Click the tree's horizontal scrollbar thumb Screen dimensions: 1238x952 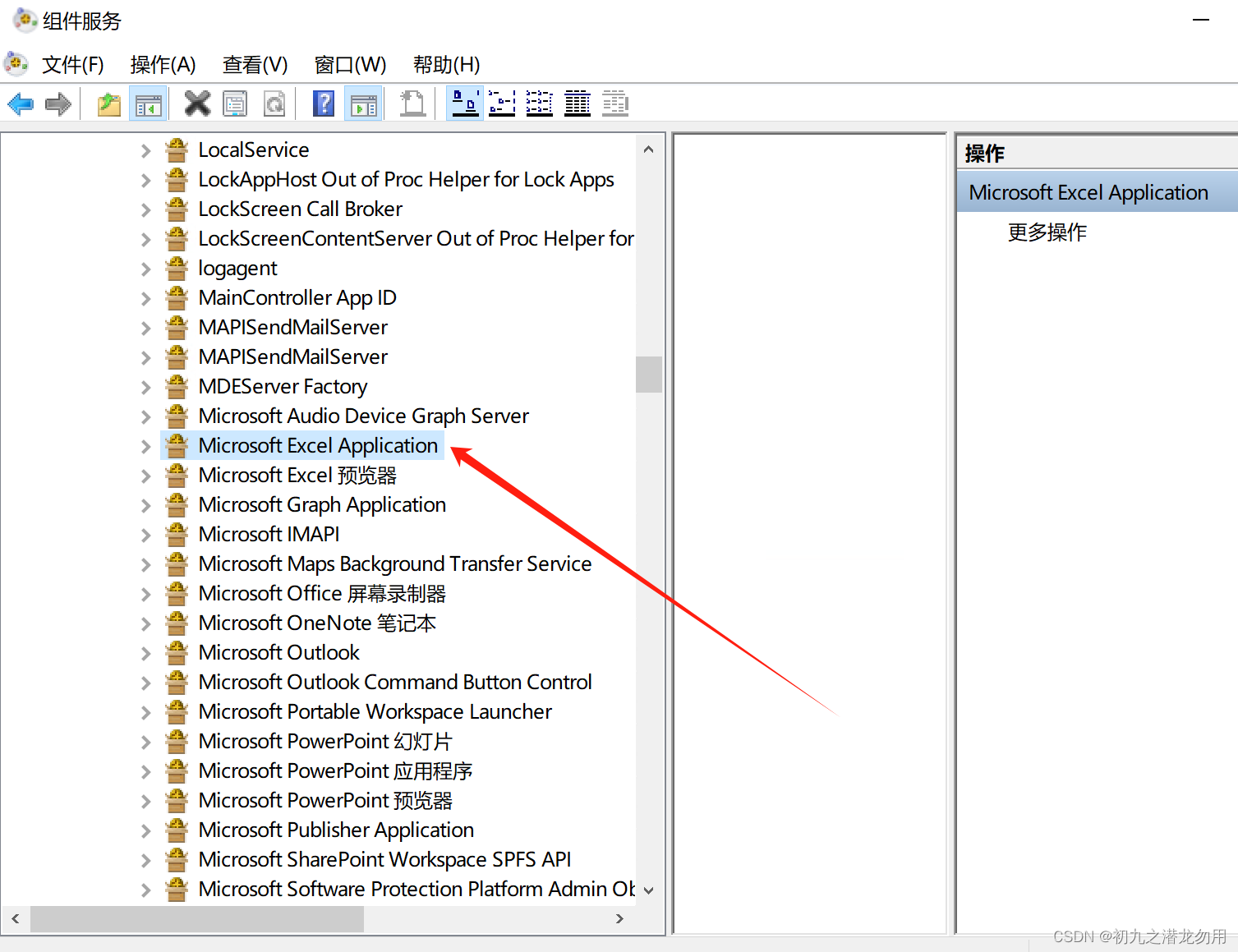point(197,918)
